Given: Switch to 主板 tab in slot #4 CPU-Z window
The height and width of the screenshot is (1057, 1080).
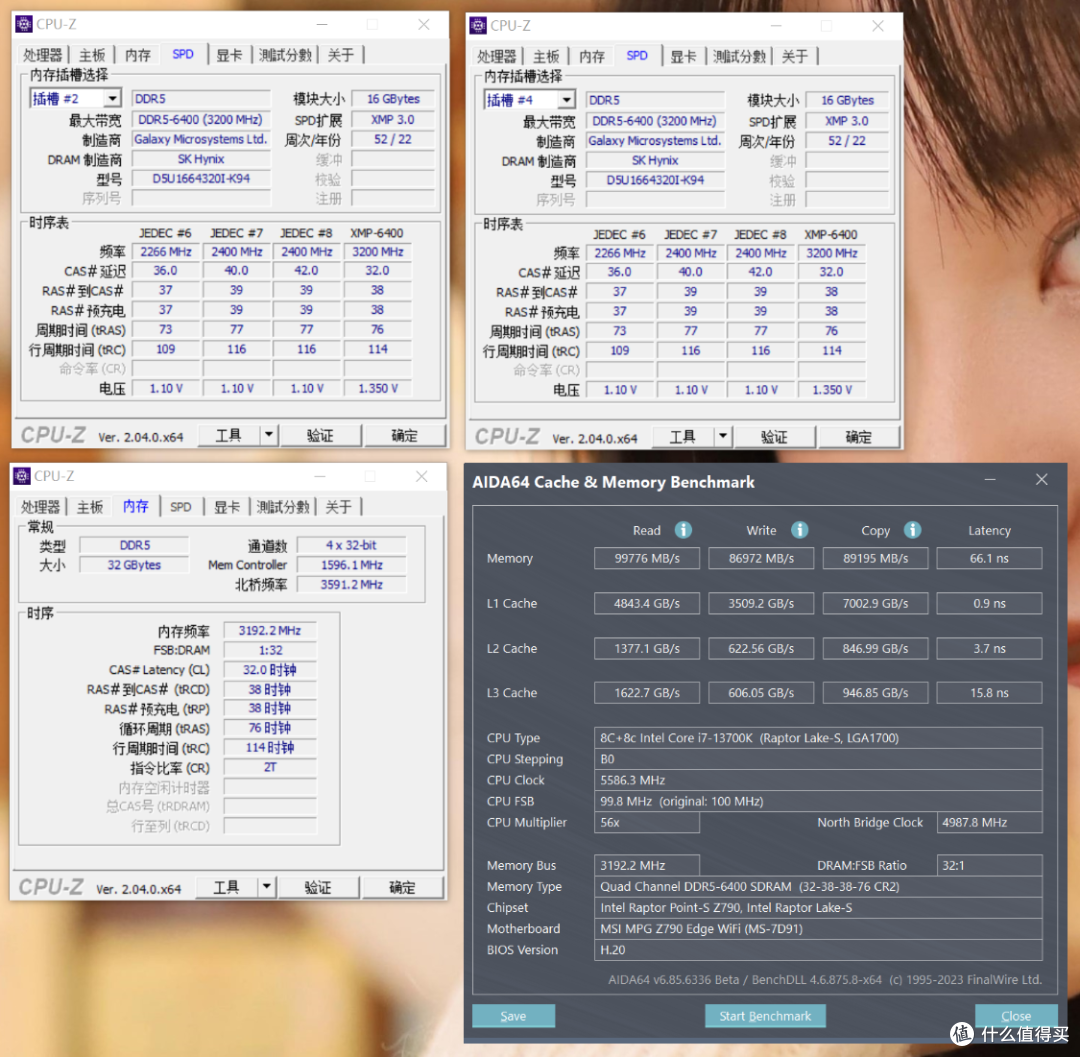Looking at the screenshot, I should [x=546, y=56].
